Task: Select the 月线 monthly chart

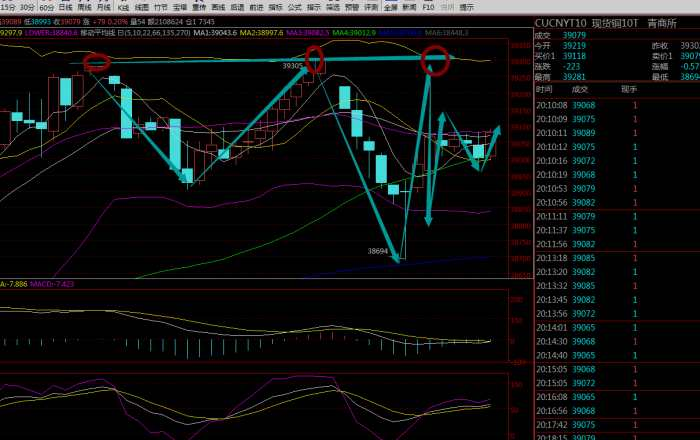Action: click(x=103, y=7)
